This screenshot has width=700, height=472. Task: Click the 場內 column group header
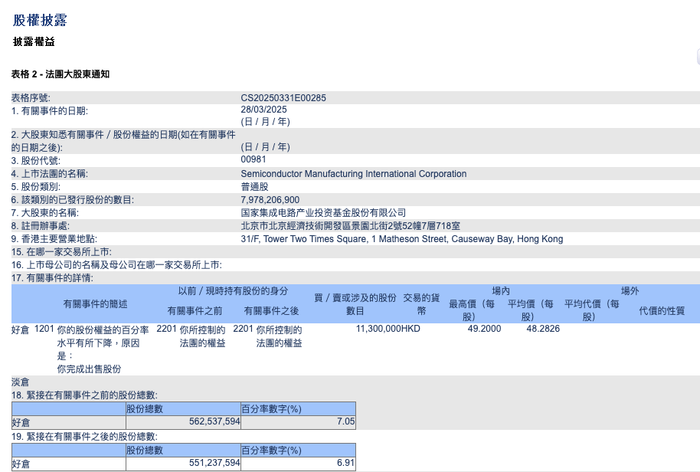tap(500, 291)
